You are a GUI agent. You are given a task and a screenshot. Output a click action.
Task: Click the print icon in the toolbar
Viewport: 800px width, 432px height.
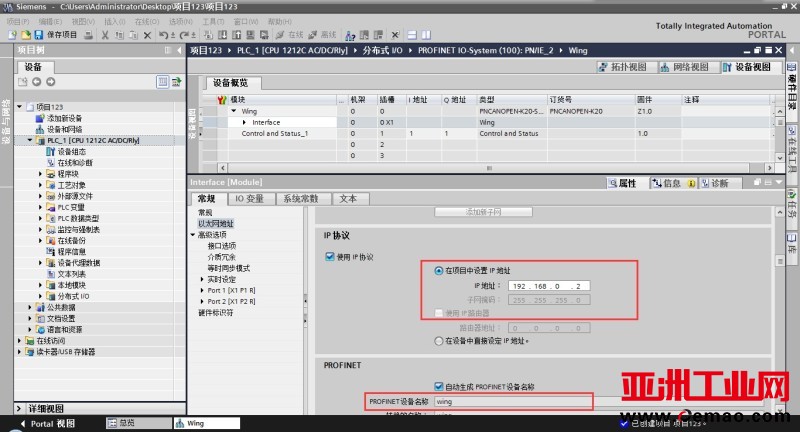point(89,35)
